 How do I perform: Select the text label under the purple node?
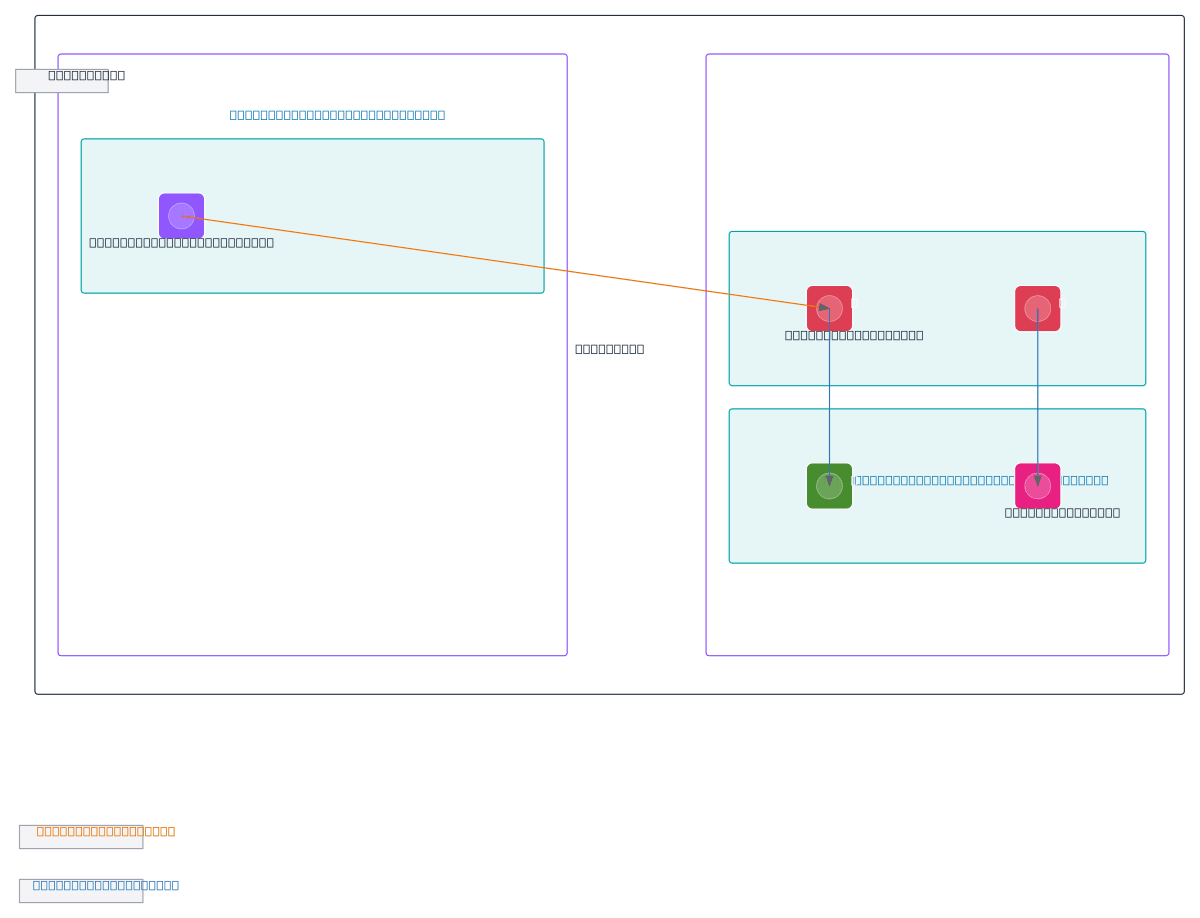coord(181,242)
